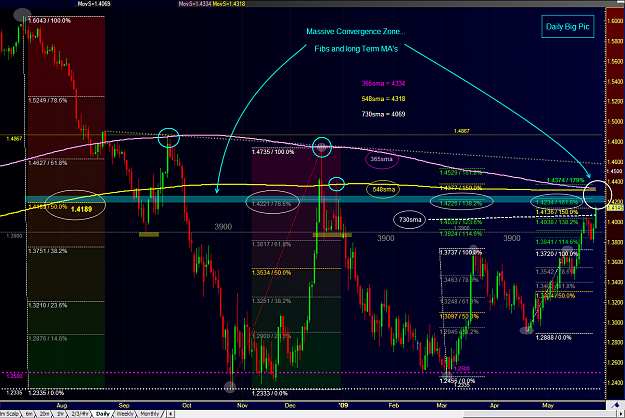Open the Weekly timeframe tab
This screenshot has height=418, width=625.
coord(125,414)
